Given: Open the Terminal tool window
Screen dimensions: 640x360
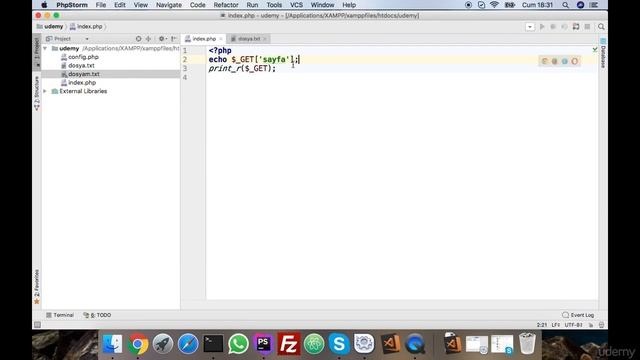Looking at the screenshot, I should point(60,315).
